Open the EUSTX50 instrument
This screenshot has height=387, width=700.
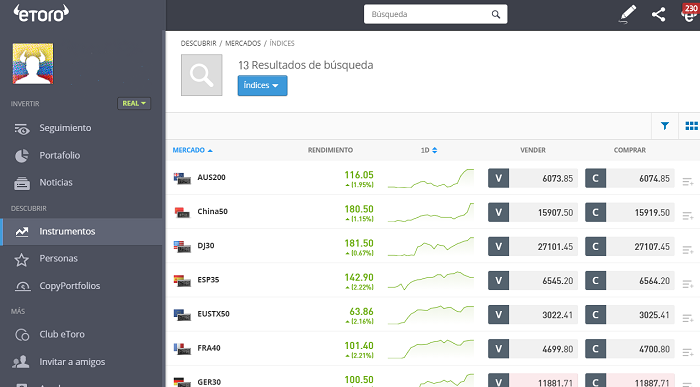pyautogui.click(x=213, y=314)
